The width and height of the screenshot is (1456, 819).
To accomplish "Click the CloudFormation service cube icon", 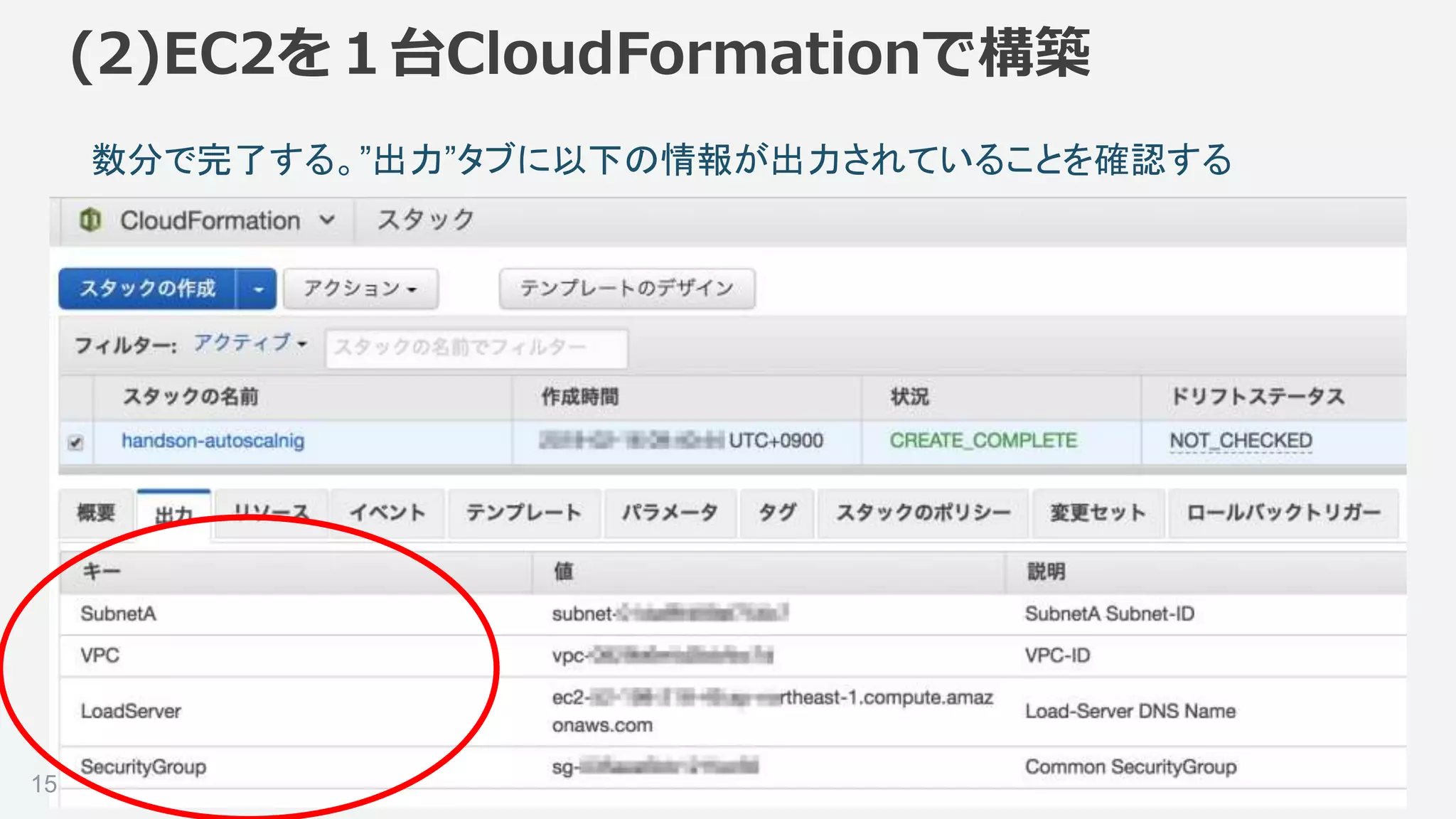I will click(x=90, y=220).
